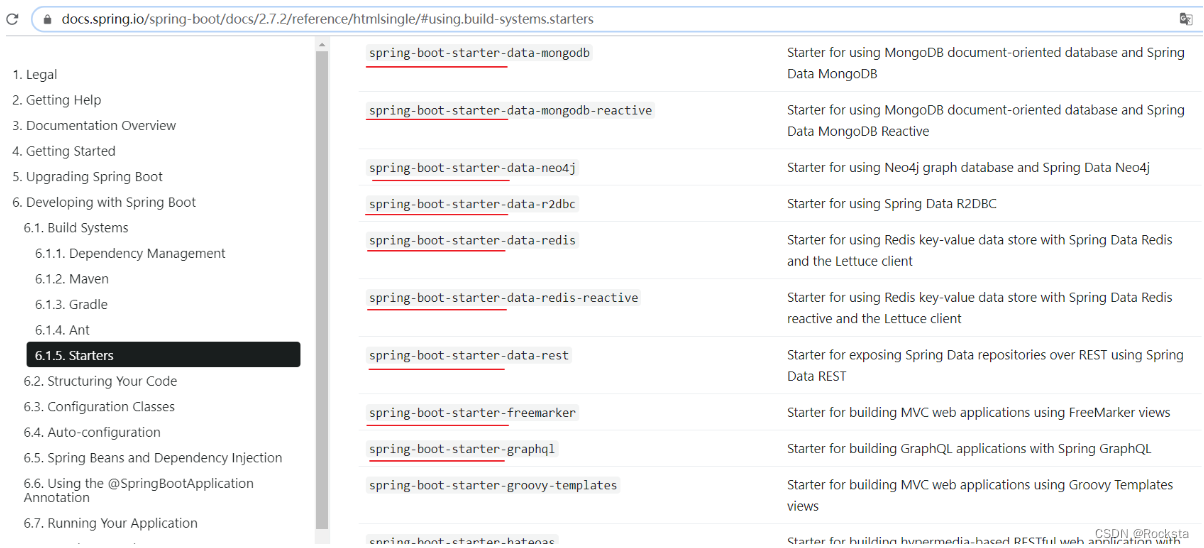Click spring-boot-starter-graphql text
1204x548 pixels.
click(462, 449)
